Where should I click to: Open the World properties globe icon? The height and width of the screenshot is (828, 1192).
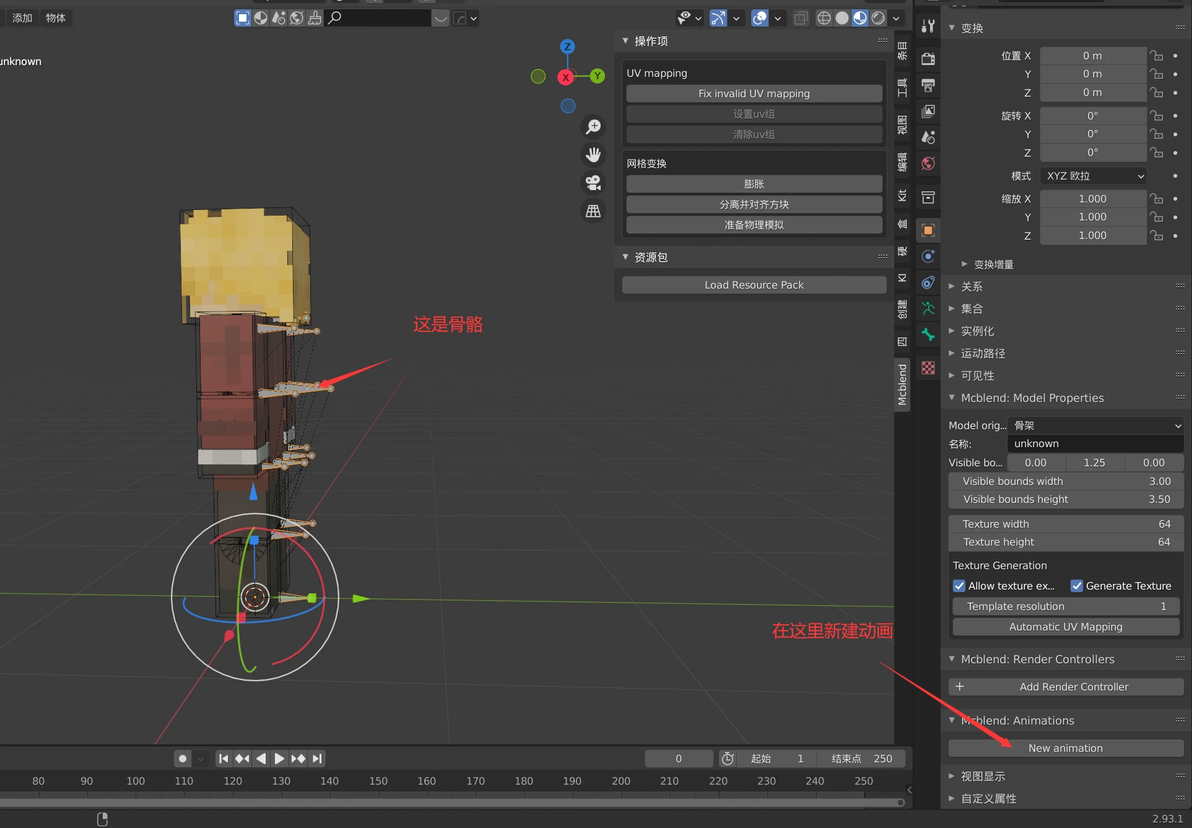(928, 163)
